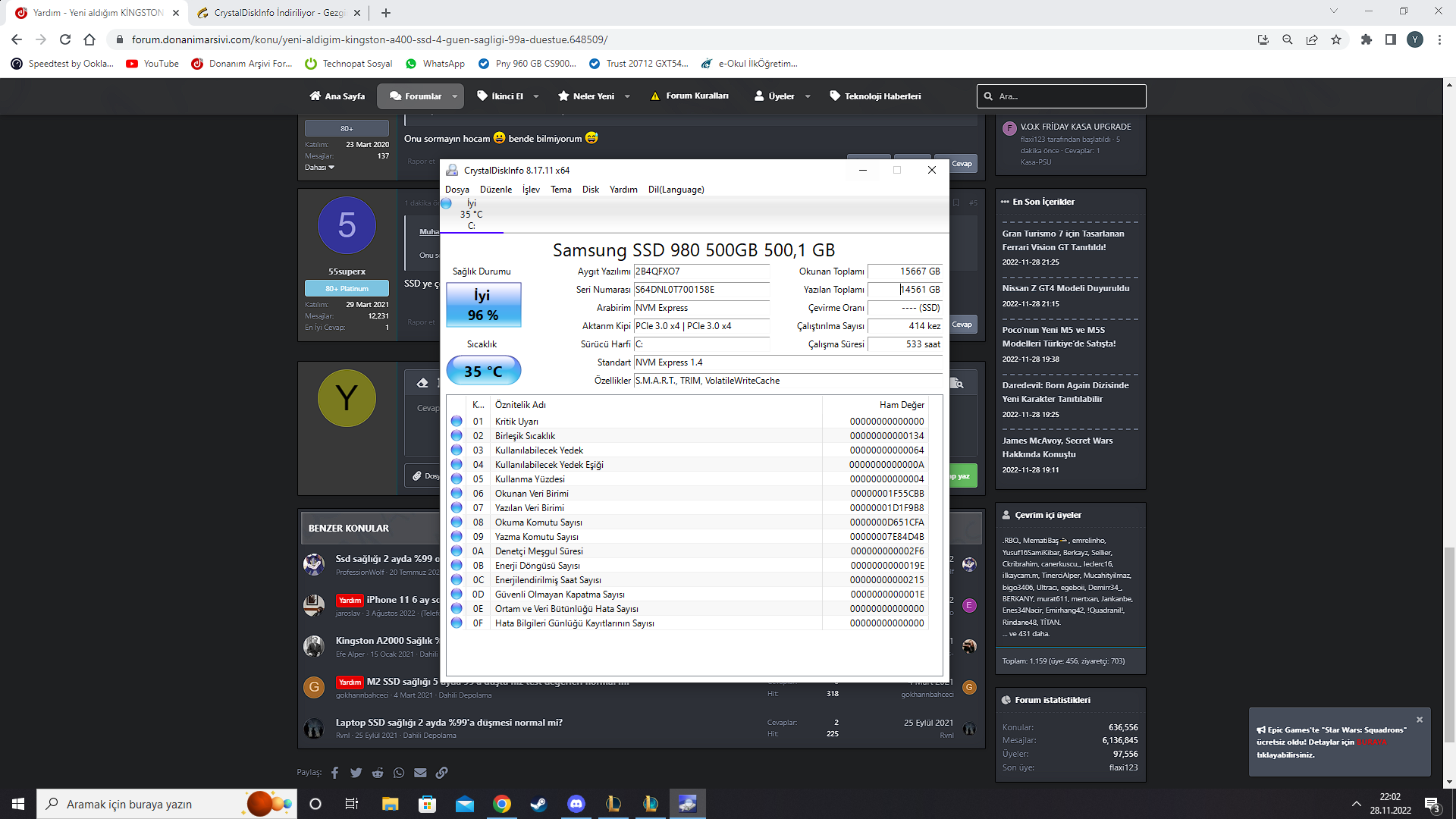Click the browser home icon
This screenshot has width=1456, height=819.
pyautogui.click(x=89, y=39)
